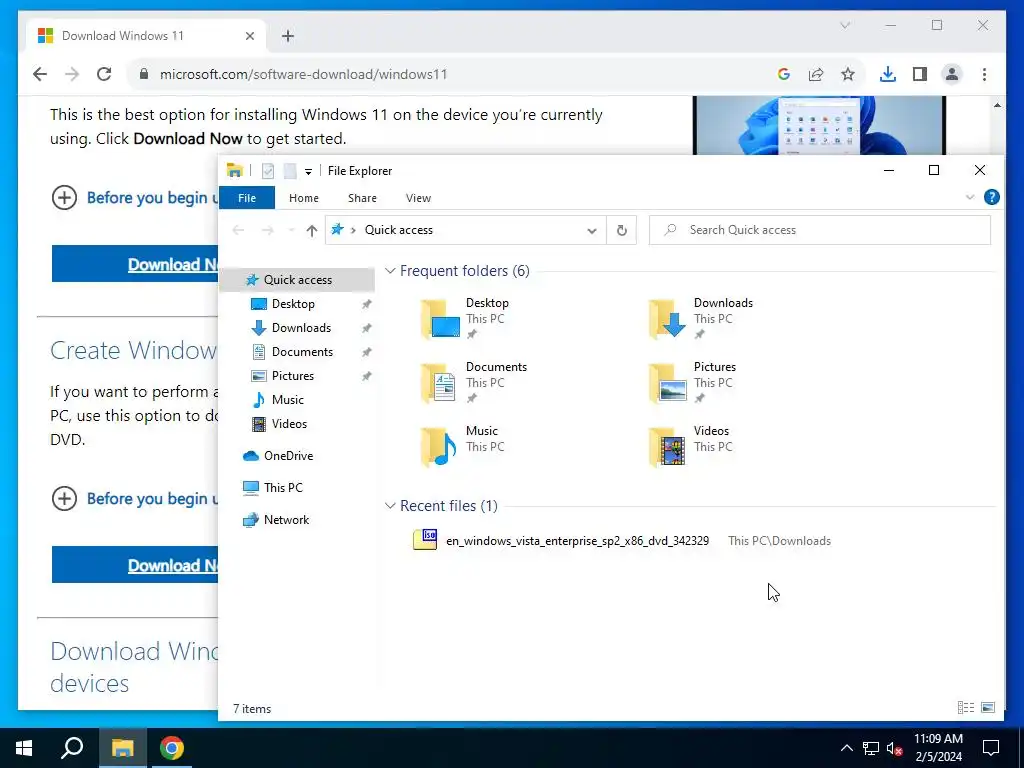1024x768 pixels.
Task: Click New folder icon in Quick Access Toolbar
Action: pyautogui.click(x=290, y=170)
